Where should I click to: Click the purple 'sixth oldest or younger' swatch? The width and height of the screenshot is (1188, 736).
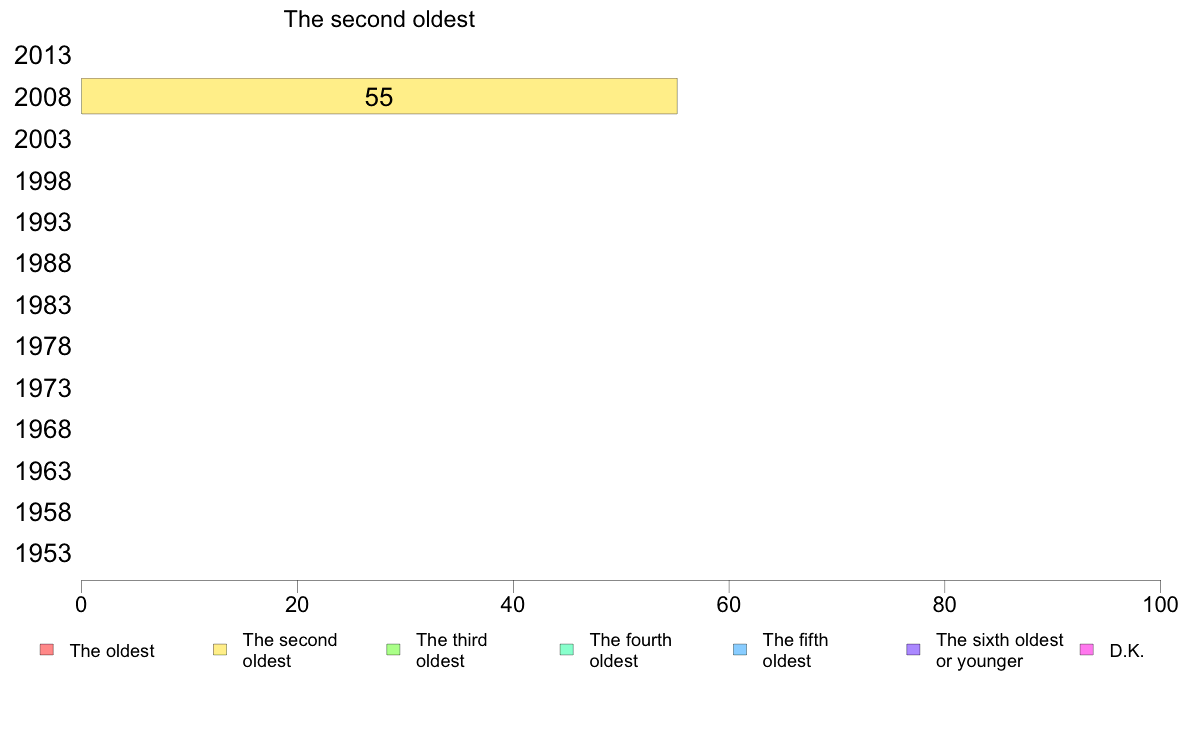(x=914, y=650)
